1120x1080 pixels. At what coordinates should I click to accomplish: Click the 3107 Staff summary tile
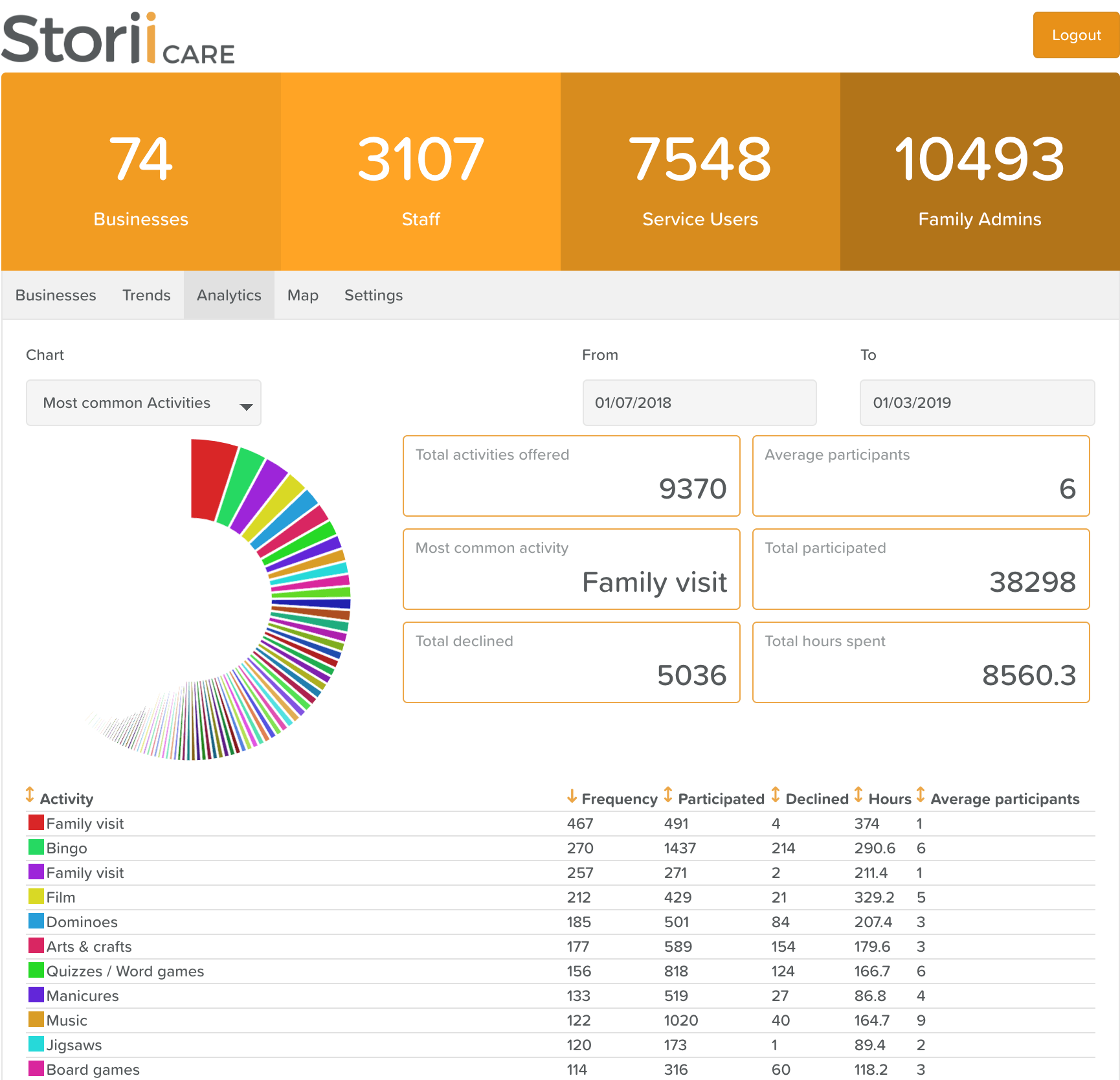click(421, 172)
